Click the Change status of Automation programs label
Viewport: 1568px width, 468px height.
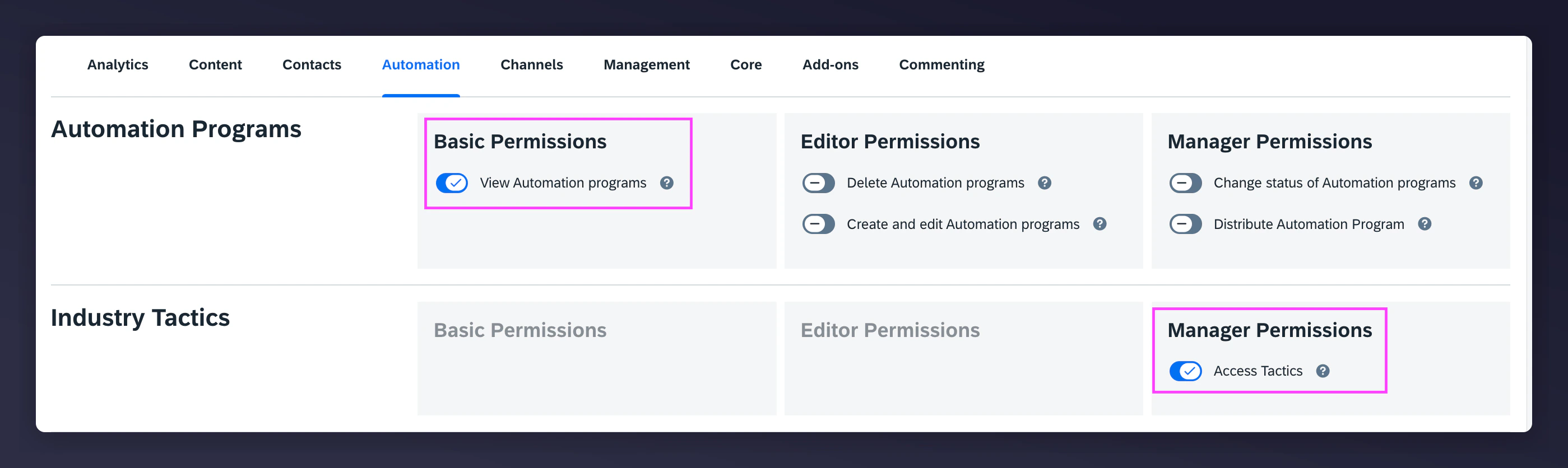1334,183
